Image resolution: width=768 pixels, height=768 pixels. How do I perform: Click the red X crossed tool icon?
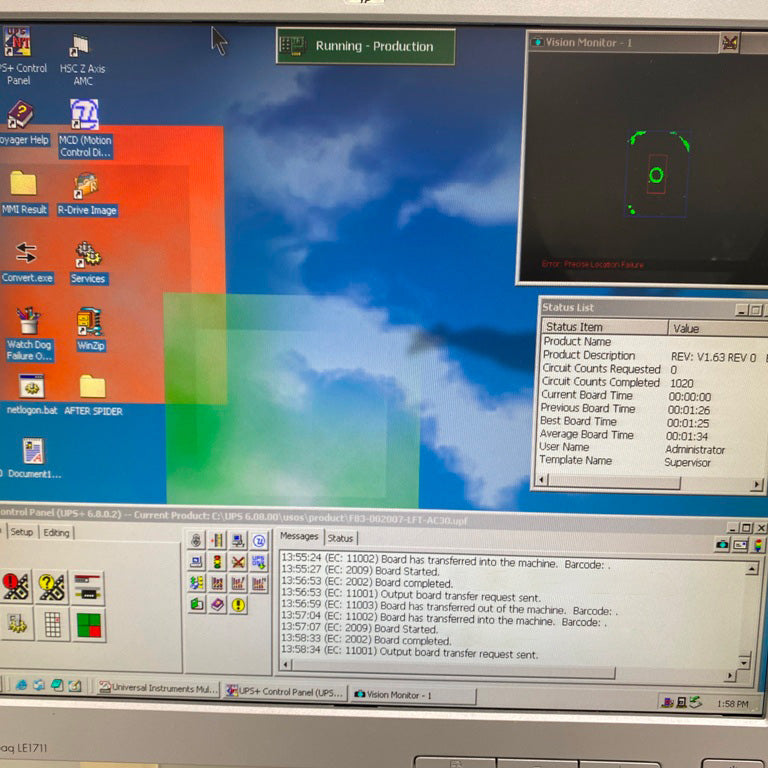(239, 561)
